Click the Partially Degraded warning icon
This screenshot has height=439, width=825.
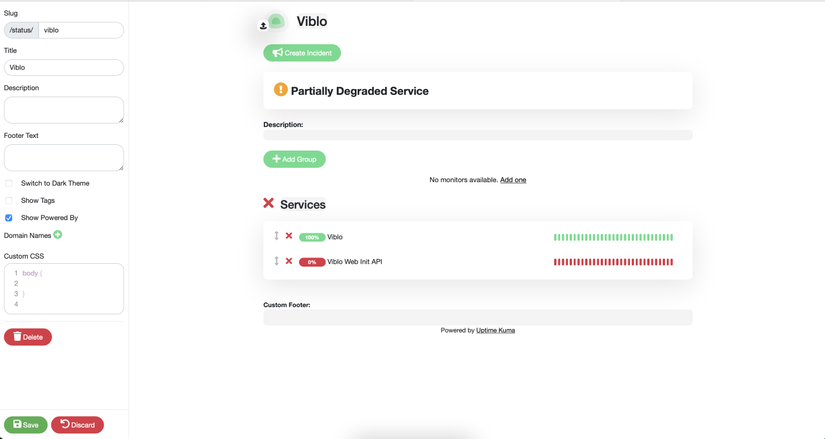pos(280,89)
